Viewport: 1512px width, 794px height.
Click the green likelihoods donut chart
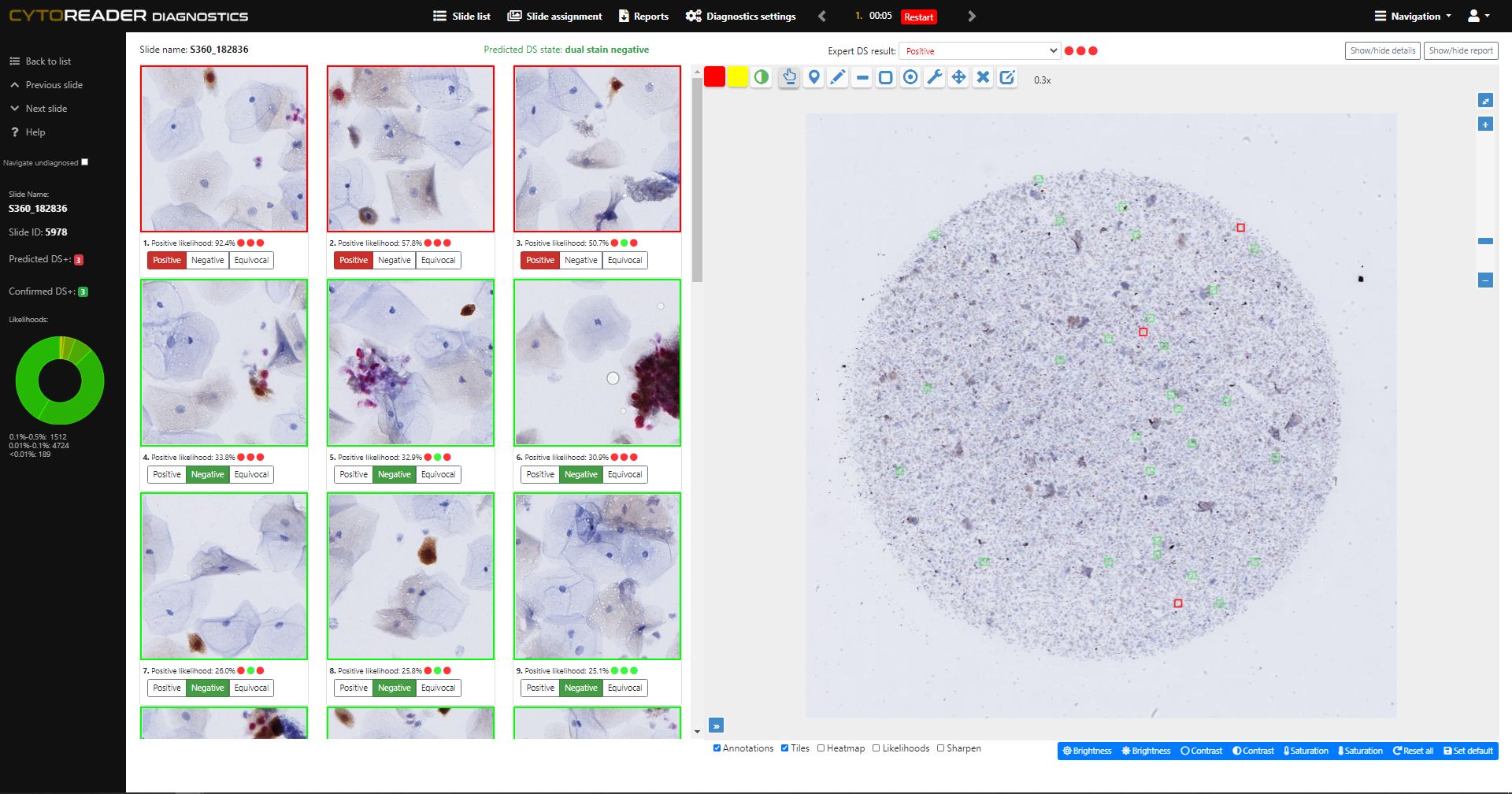click(60, 380)
